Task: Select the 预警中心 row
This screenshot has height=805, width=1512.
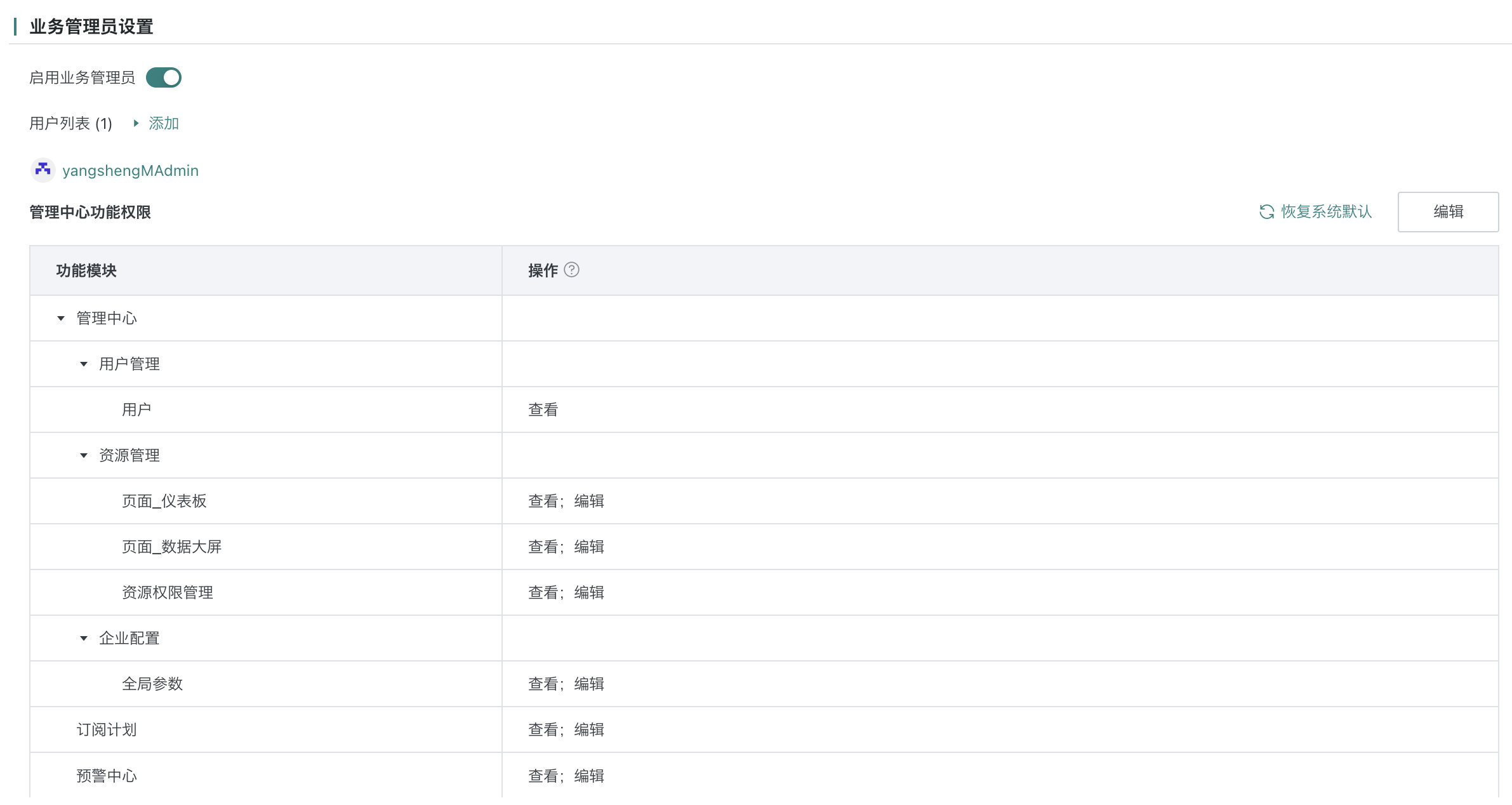Action: 107,775
